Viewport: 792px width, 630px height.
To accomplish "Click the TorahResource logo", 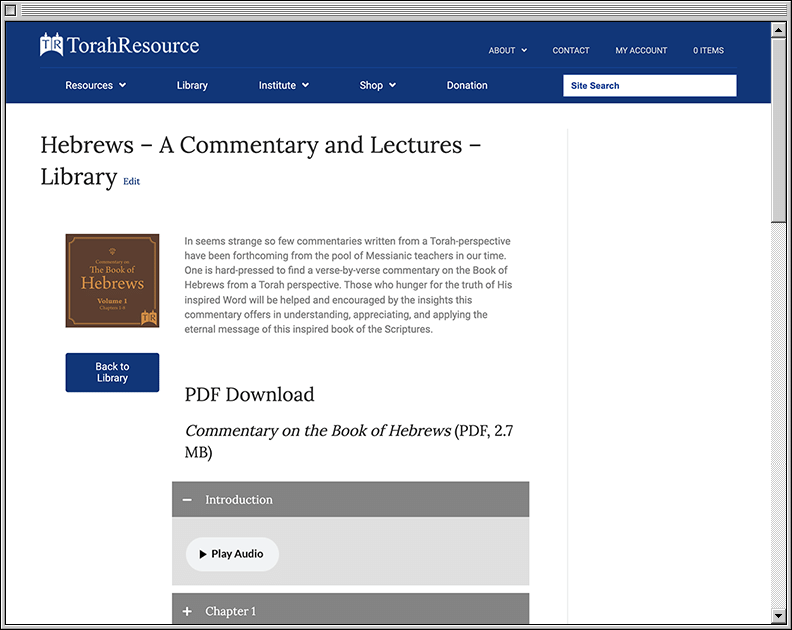I will point(119,45).
